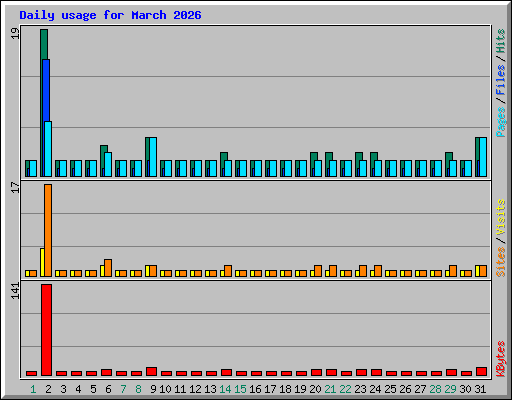
Task: Click the blue Files bar for day 2
Action: [x=46, y=90]
